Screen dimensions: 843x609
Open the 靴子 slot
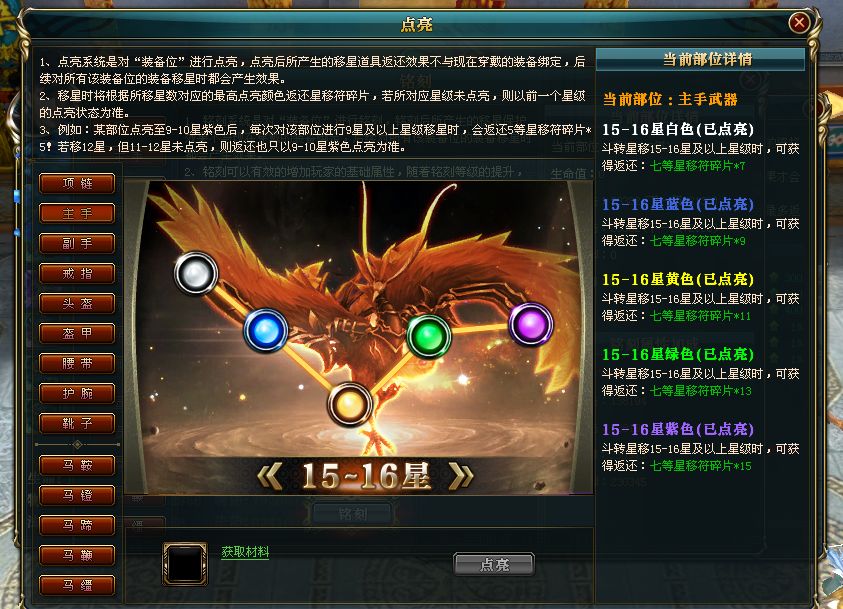click(77, 424)
